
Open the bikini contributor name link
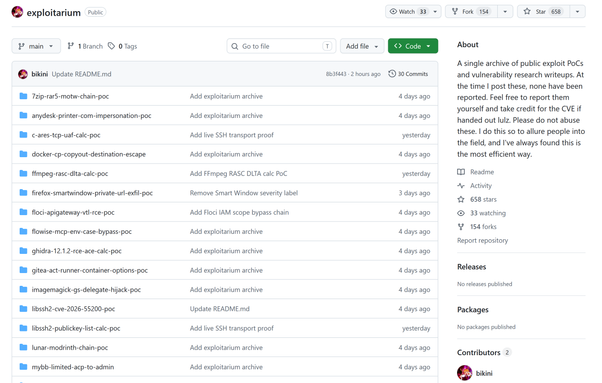(484, 373)
